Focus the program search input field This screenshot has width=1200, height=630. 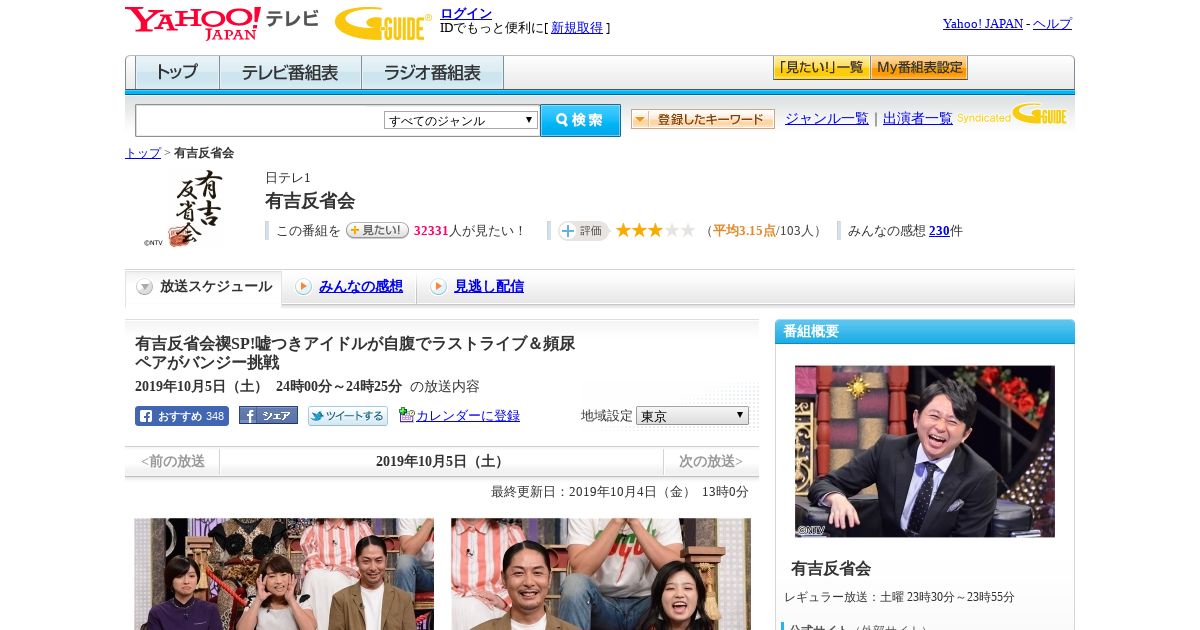259,120
